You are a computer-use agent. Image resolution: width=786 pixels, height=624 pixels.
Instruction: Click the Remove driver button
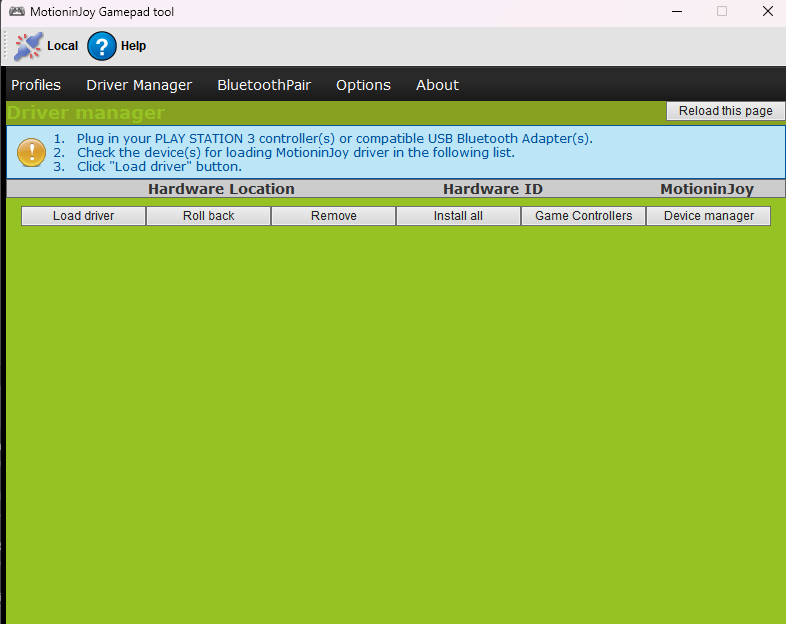tap(334, 216)
